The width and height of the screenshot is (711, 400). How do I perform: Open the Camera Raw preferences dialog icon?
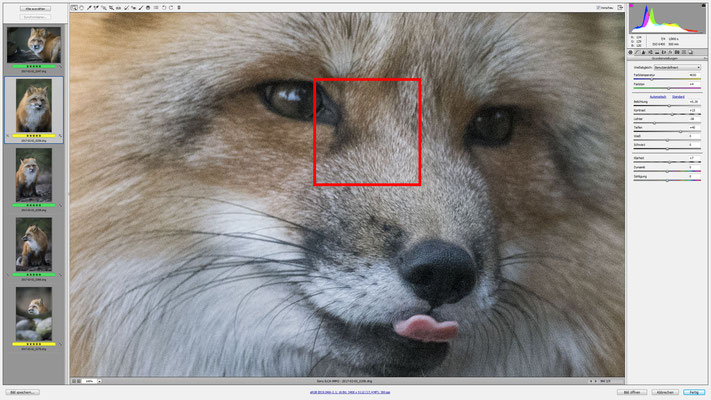pyautogui.click(x=156, y=8)
